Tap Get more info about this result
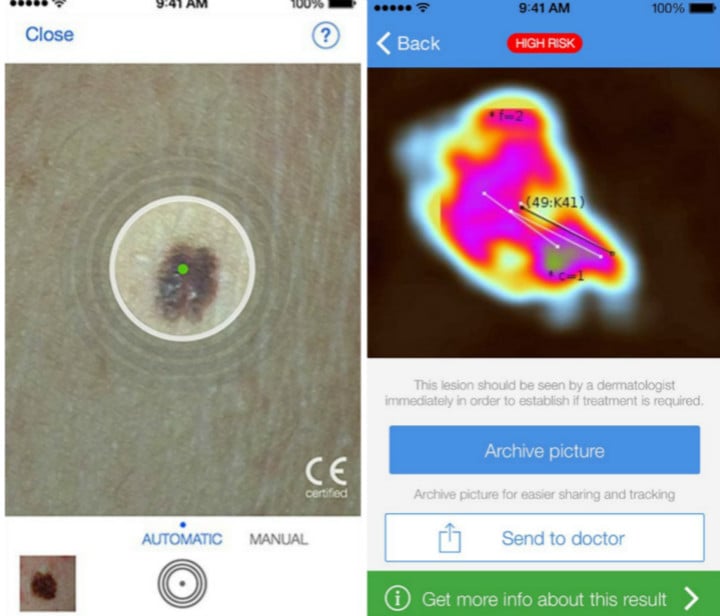Screen dimensions: 720x616 pyautogui.click(x=544, y=599)
